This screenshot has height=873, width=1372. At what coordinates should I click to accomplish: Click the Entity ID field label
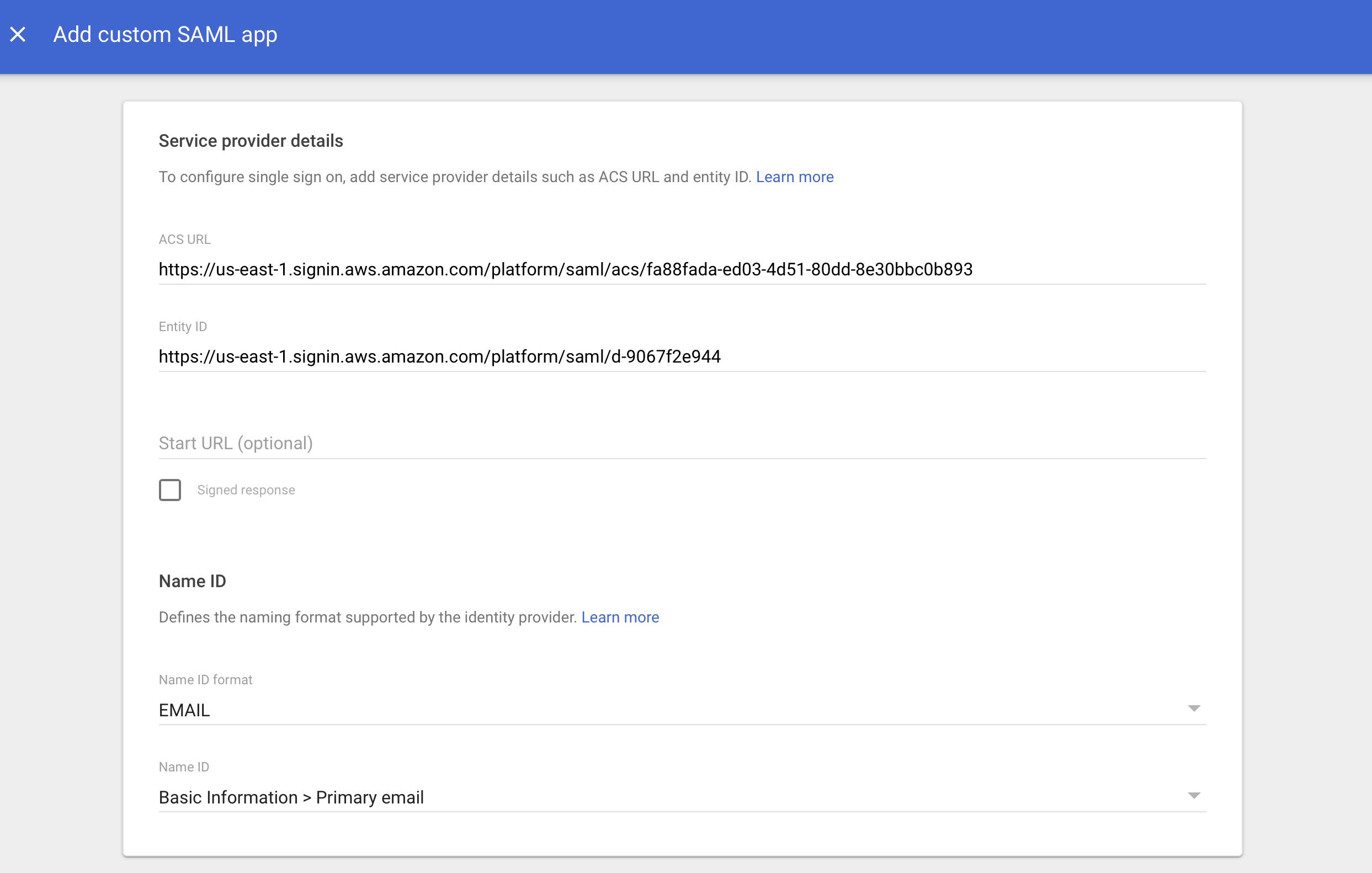[183, 327]
